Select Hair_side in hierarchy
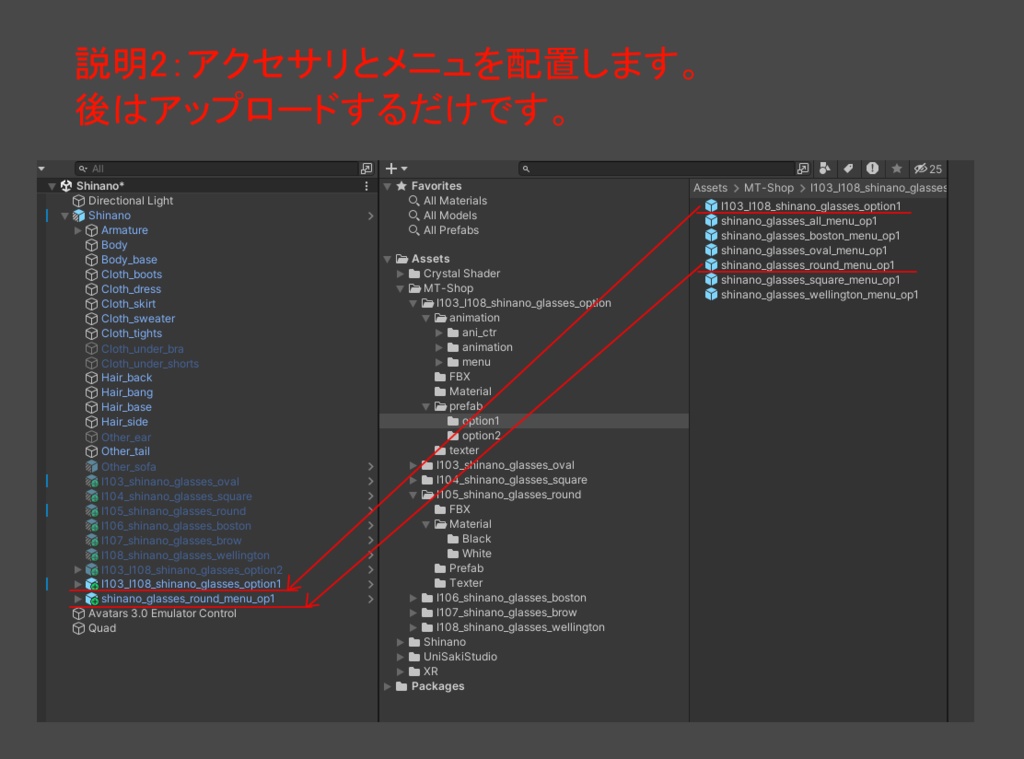The height and width of the screenshot is (759, 1024). click(117, 422)
